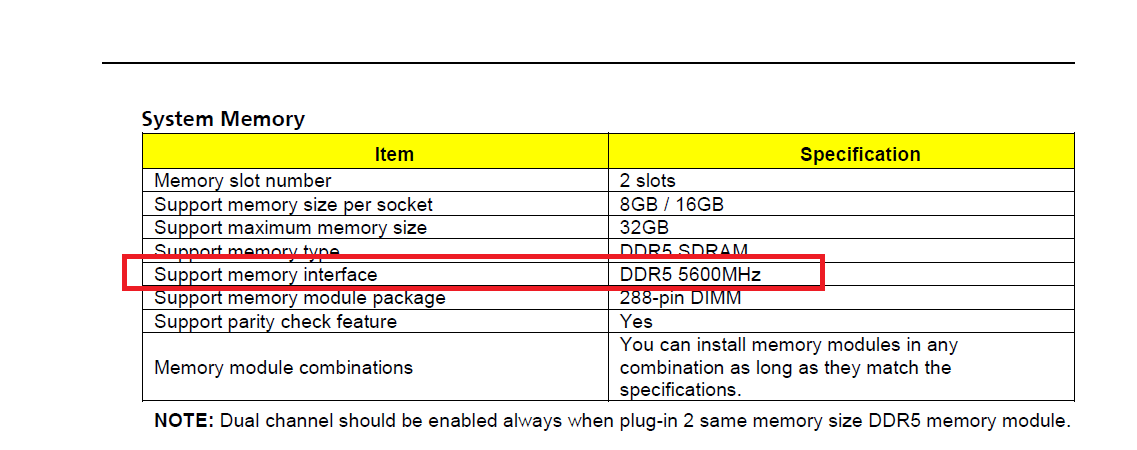Click Support memory type label
The image size is (1137, 450).
point(247,251)
